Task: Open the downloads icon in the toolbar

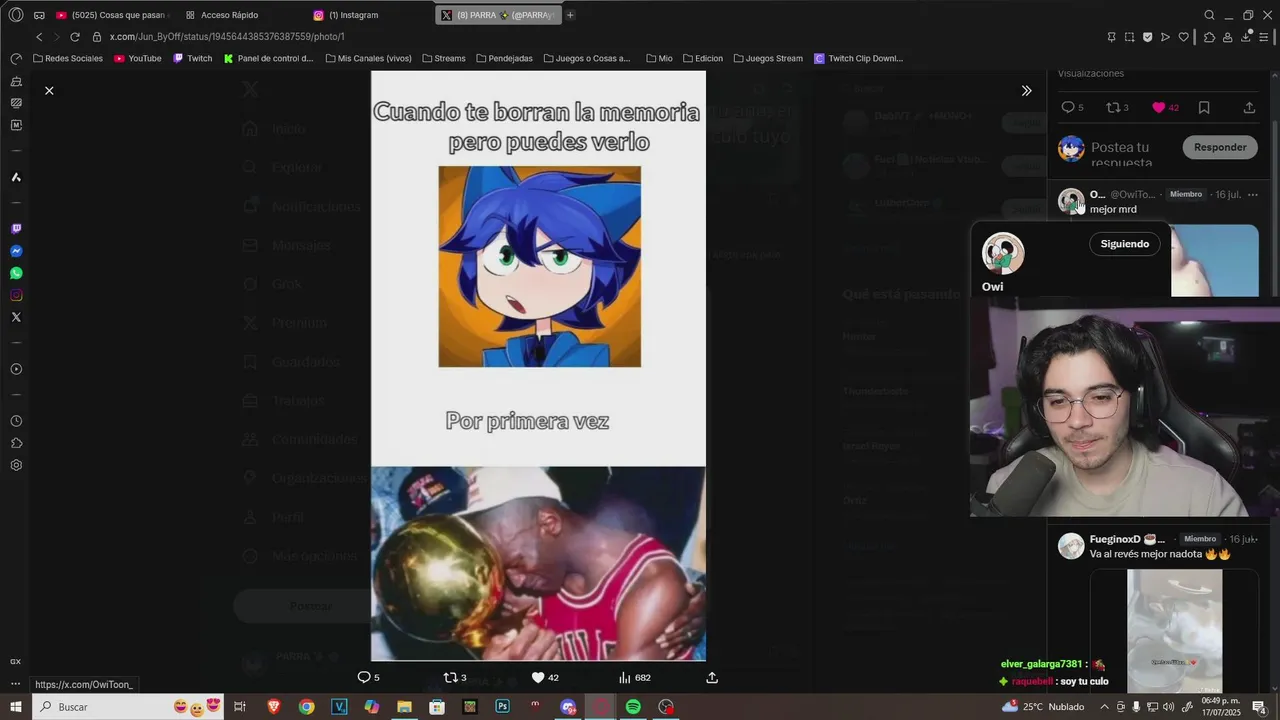Action: click(1246, 37)
